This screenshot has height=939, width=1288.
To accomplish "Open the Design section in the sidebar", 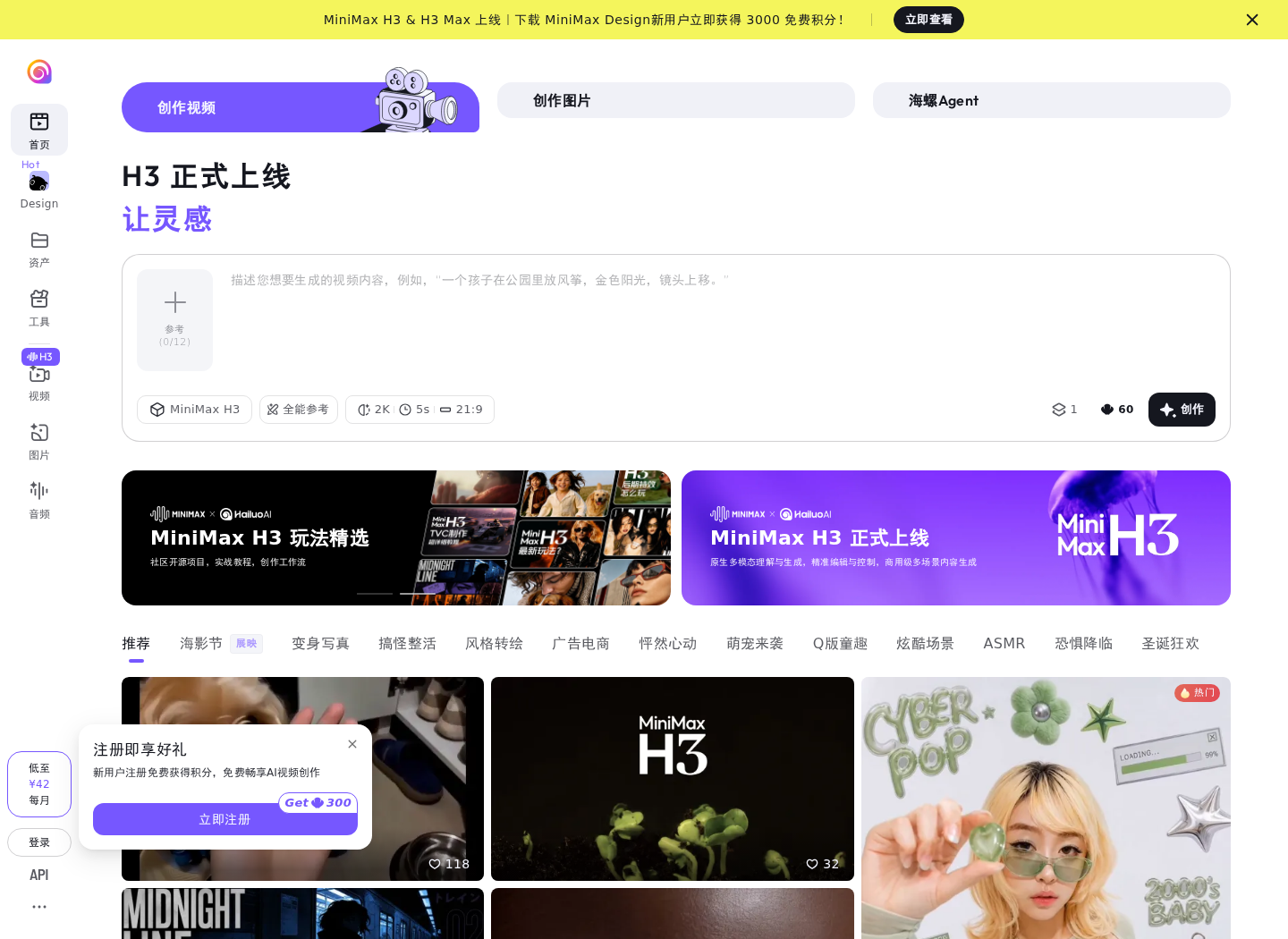I will click(39, 190).
